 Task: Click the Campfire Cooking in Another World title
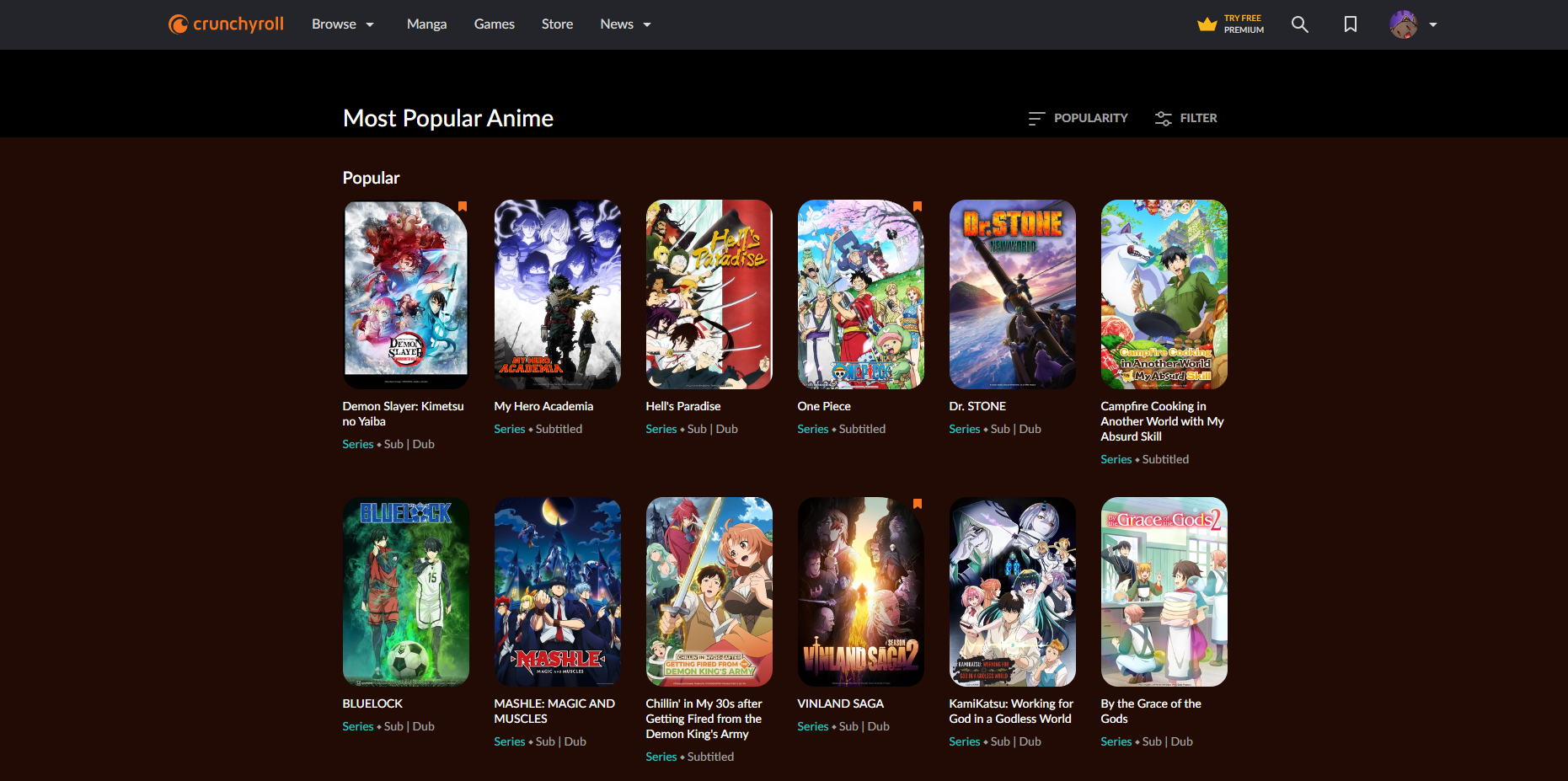pyautogui.click(x=1162, y=421)
